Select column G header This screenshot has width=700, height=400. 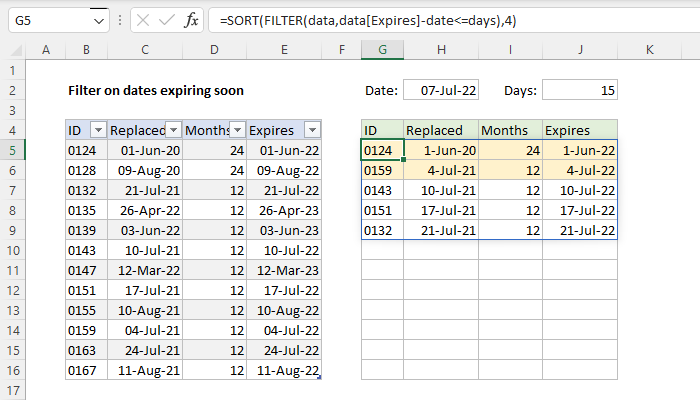[x=382, y=50]
